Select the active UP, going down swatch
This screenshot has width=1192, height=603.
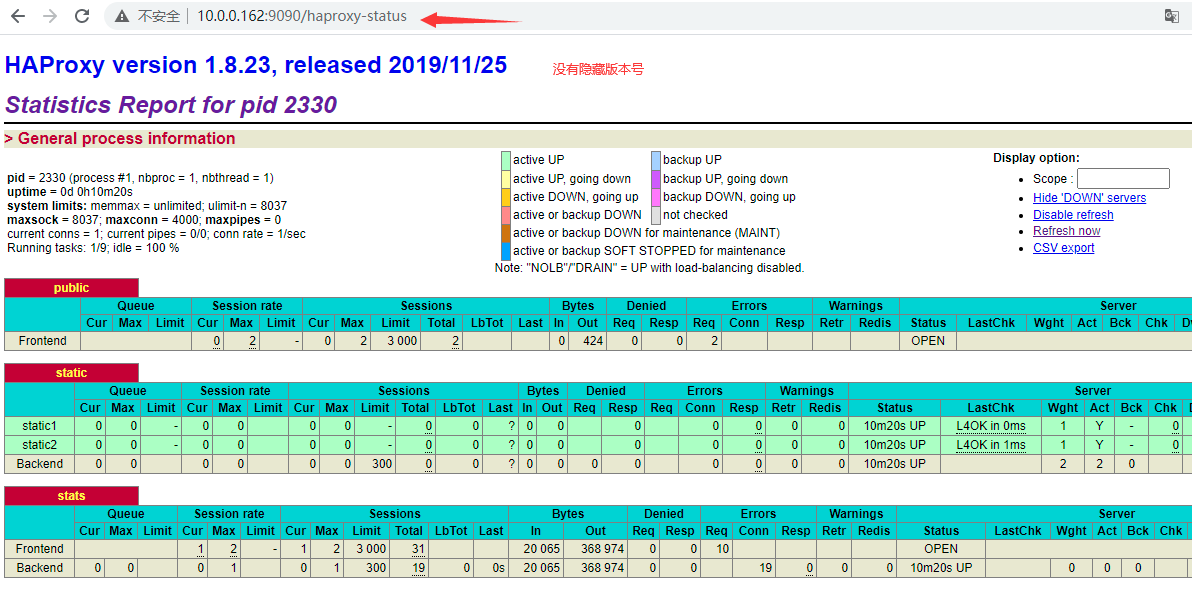point(506,179)
